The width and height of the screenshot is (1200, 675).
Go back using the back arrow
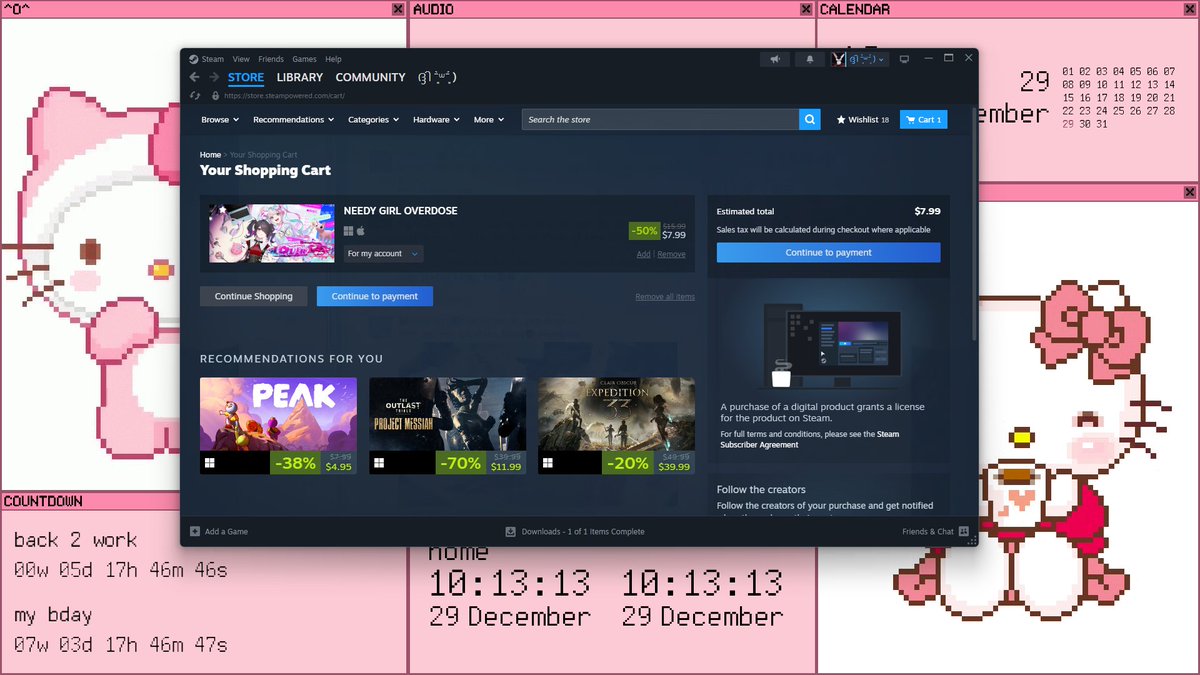click(195, 77)
